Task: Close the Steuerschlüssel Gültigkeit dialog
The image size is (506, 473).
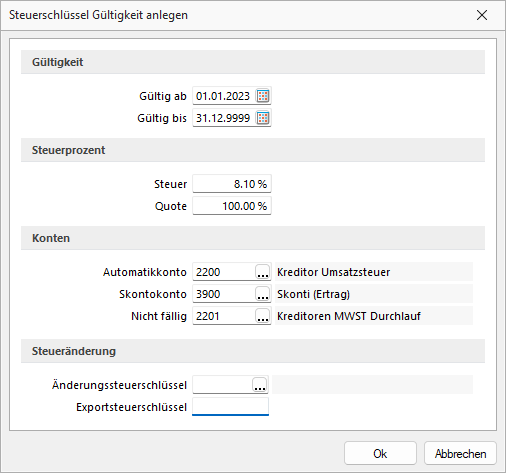Action: click(x=482, y=15)
